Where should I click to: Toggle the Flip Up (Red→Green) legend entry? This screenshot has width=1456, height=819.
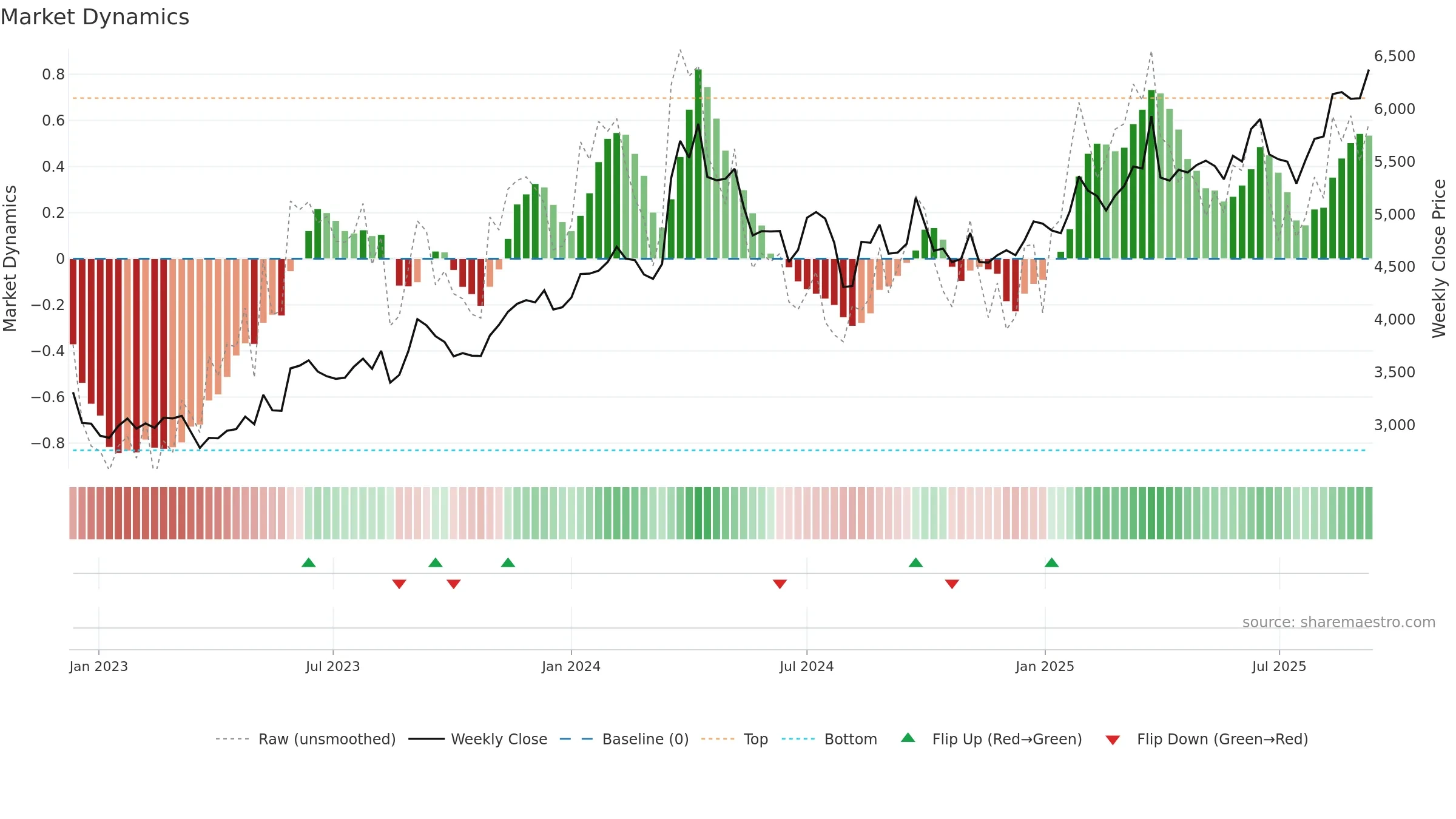(x=991, y=739)
